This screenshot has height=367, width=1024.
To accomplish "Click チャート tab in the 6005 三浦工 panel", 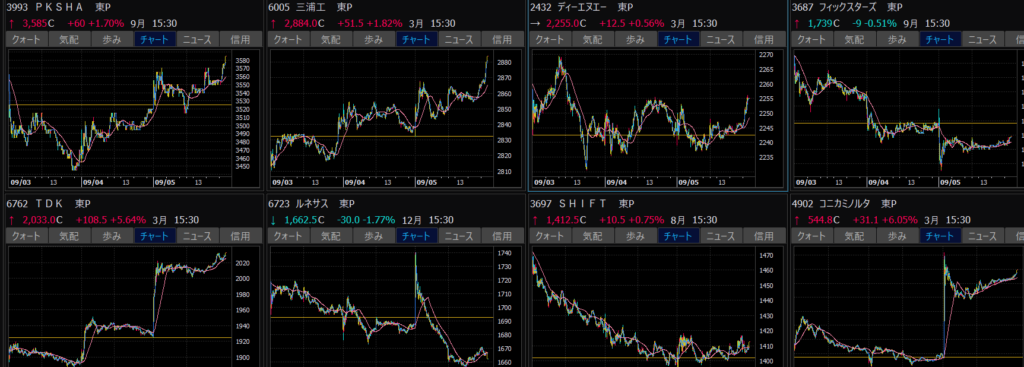I will click(417, 39).
